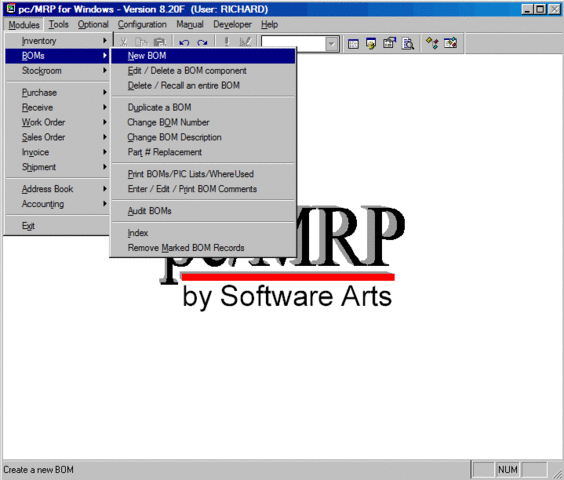Select Index in the BOMs submenu
The image size is (564, 480).
(203, 233)
